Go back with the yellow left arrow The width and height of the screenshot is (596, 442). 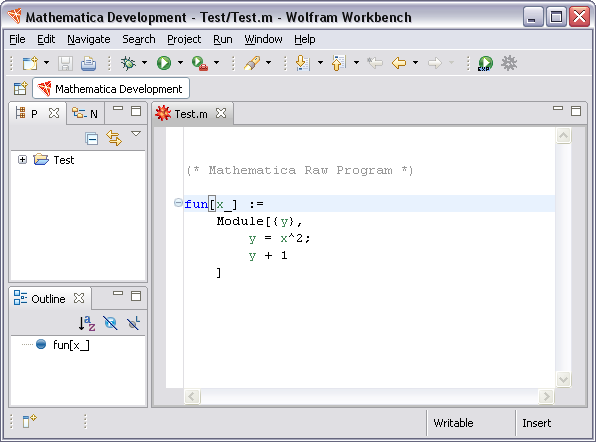pyautogui.click(x=399, y=63)
